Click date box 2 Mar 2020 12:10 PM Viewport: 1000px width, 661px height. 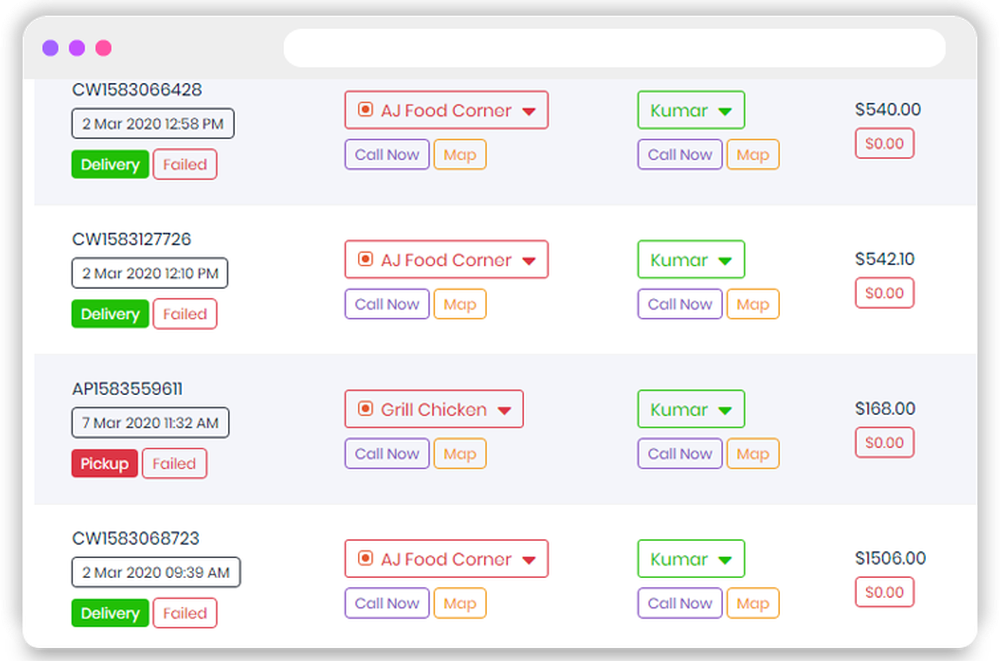pos(150,273)
